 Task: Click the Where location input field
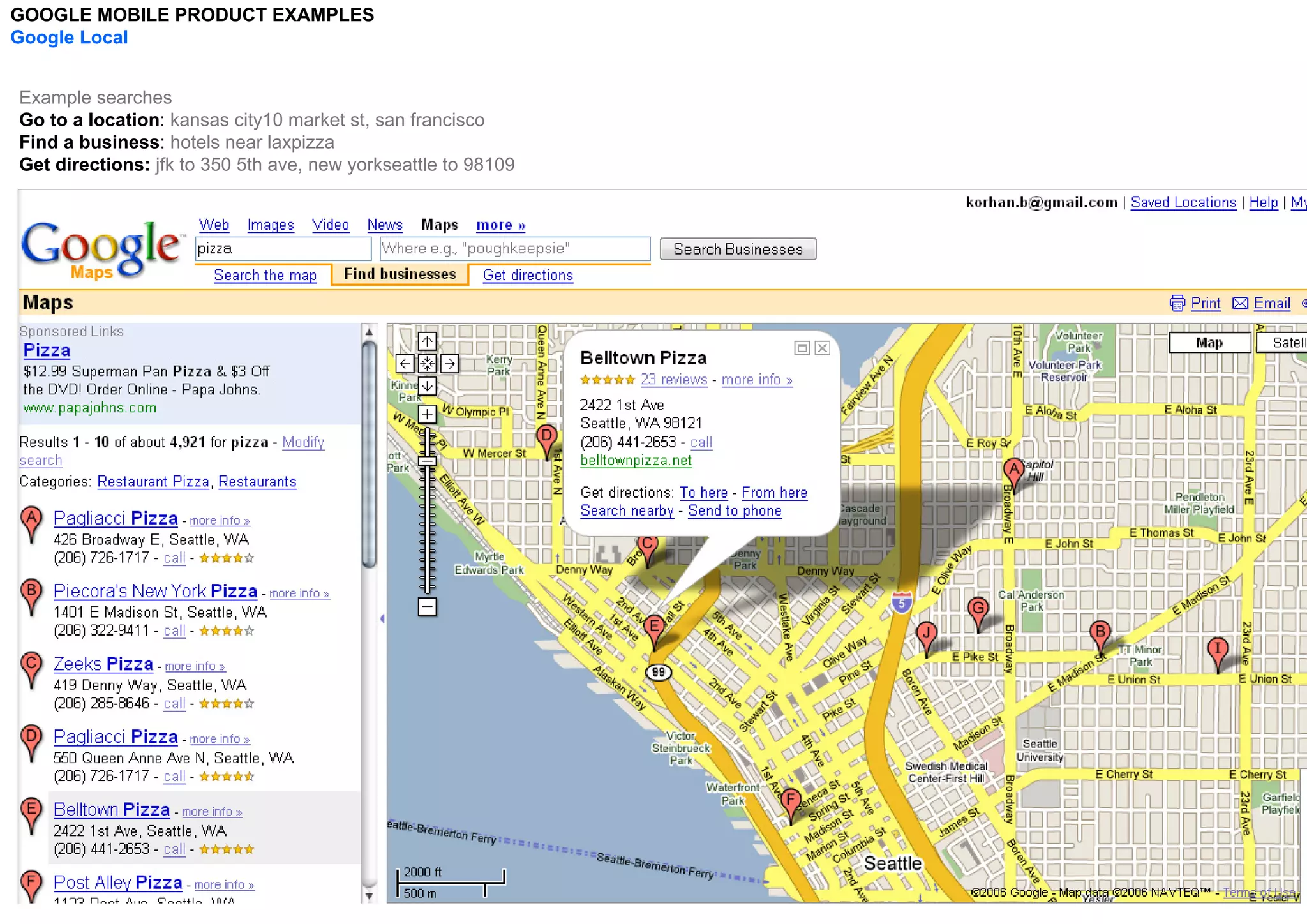click(515, 248)
